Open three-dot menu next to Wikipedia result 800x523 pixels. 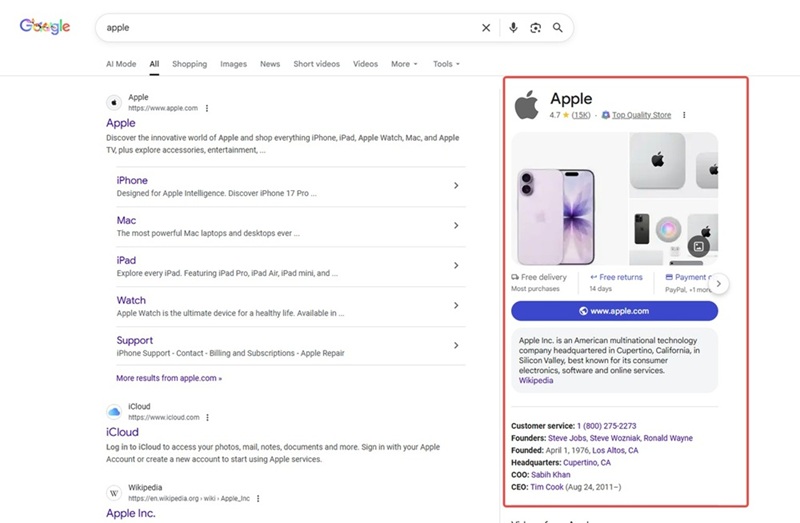pyautogui.click(x=258, y=499)
